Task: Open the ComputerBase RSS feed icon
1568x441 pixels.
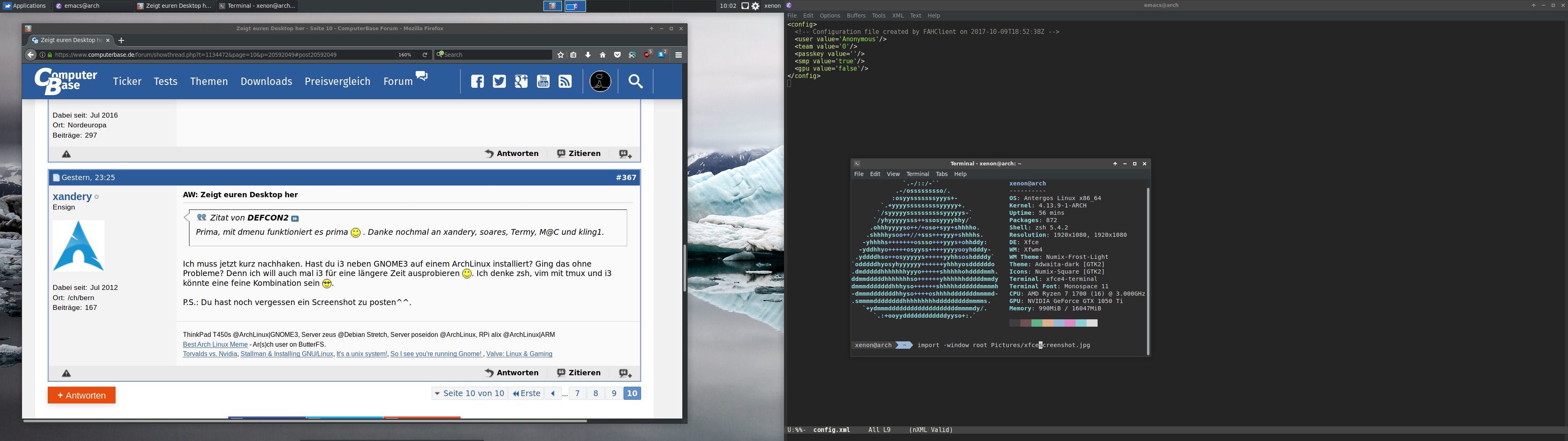Action: point(566,82)
